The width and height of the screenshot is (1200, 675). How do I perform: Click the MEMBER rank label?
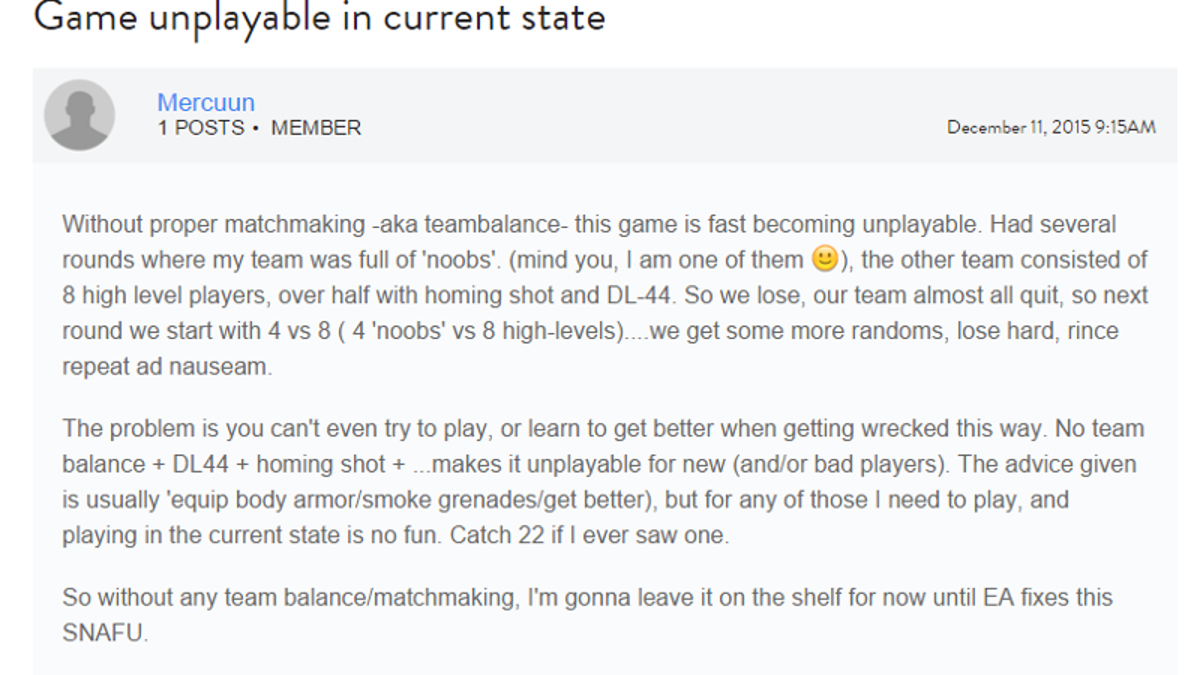[316, 128]
